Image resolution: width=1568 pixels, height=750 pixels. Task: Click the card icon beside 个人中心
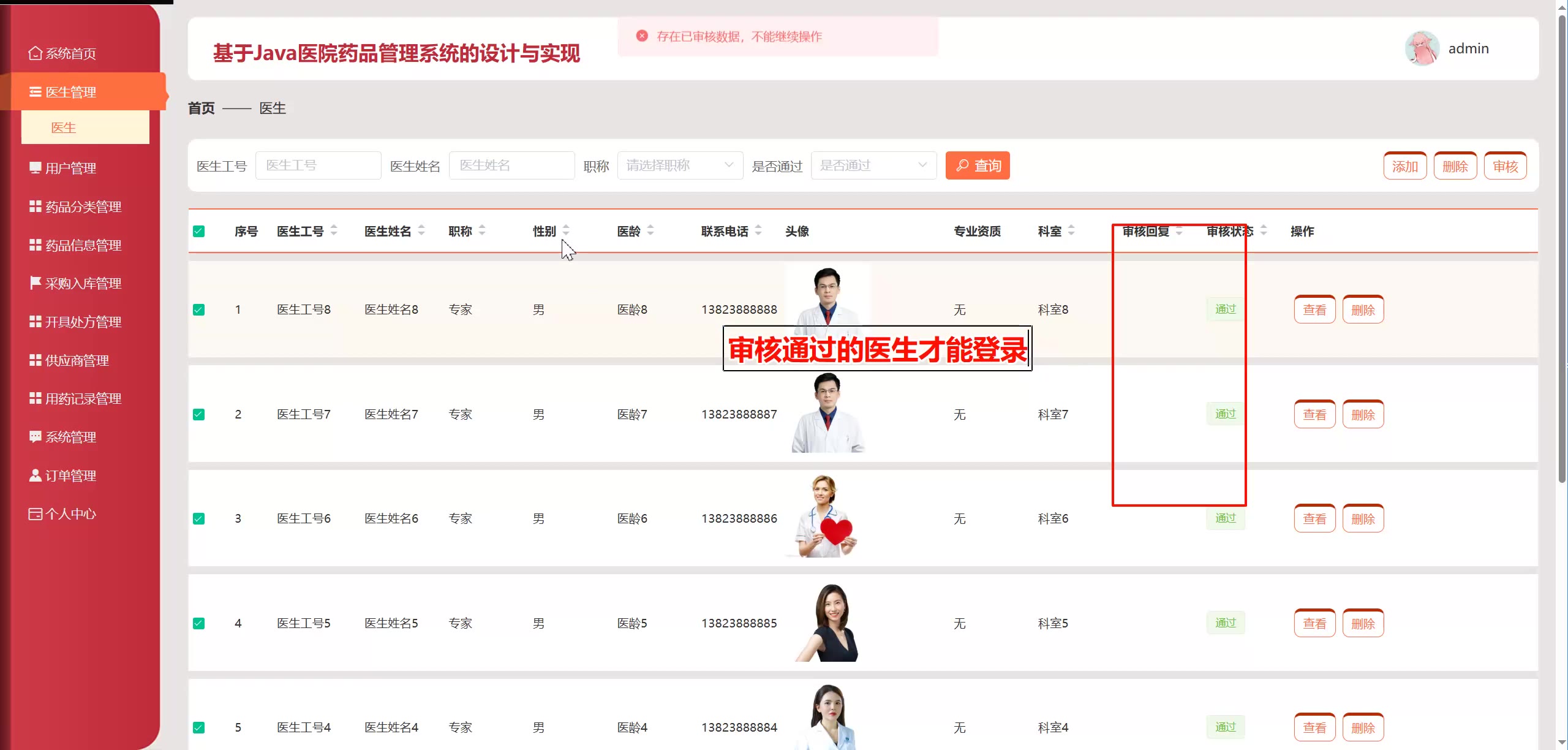click(35, 514)
